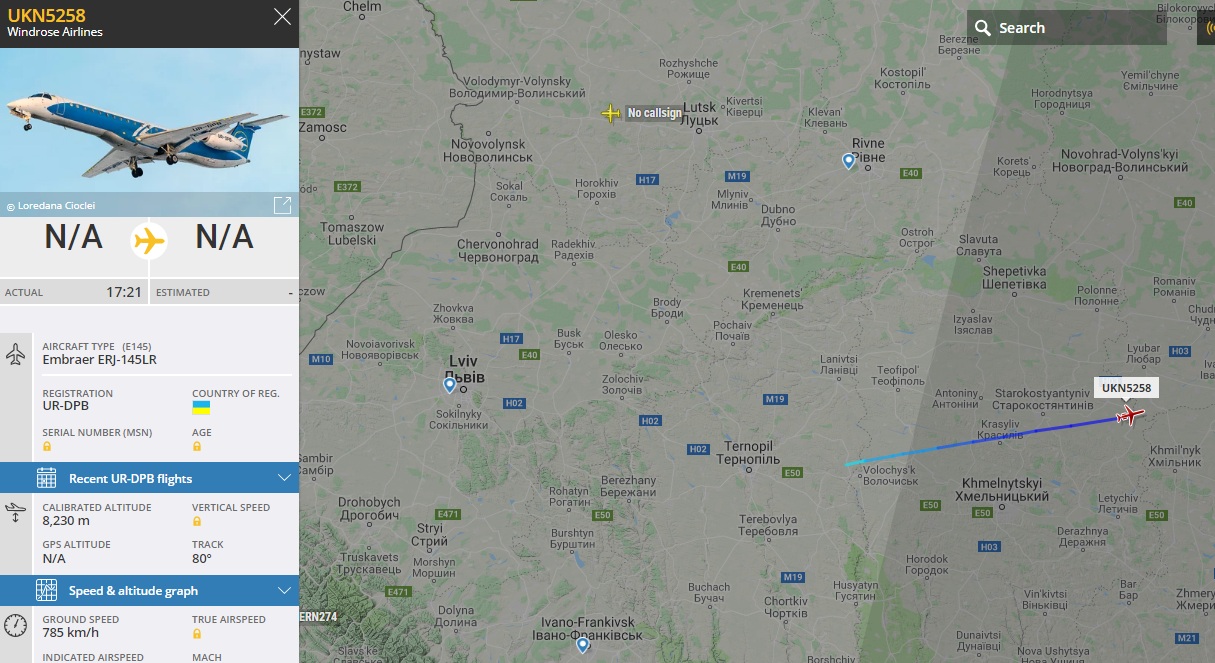The image size is (1215, 663).
Task: Click the serial number lock icon
Action: 47,446
